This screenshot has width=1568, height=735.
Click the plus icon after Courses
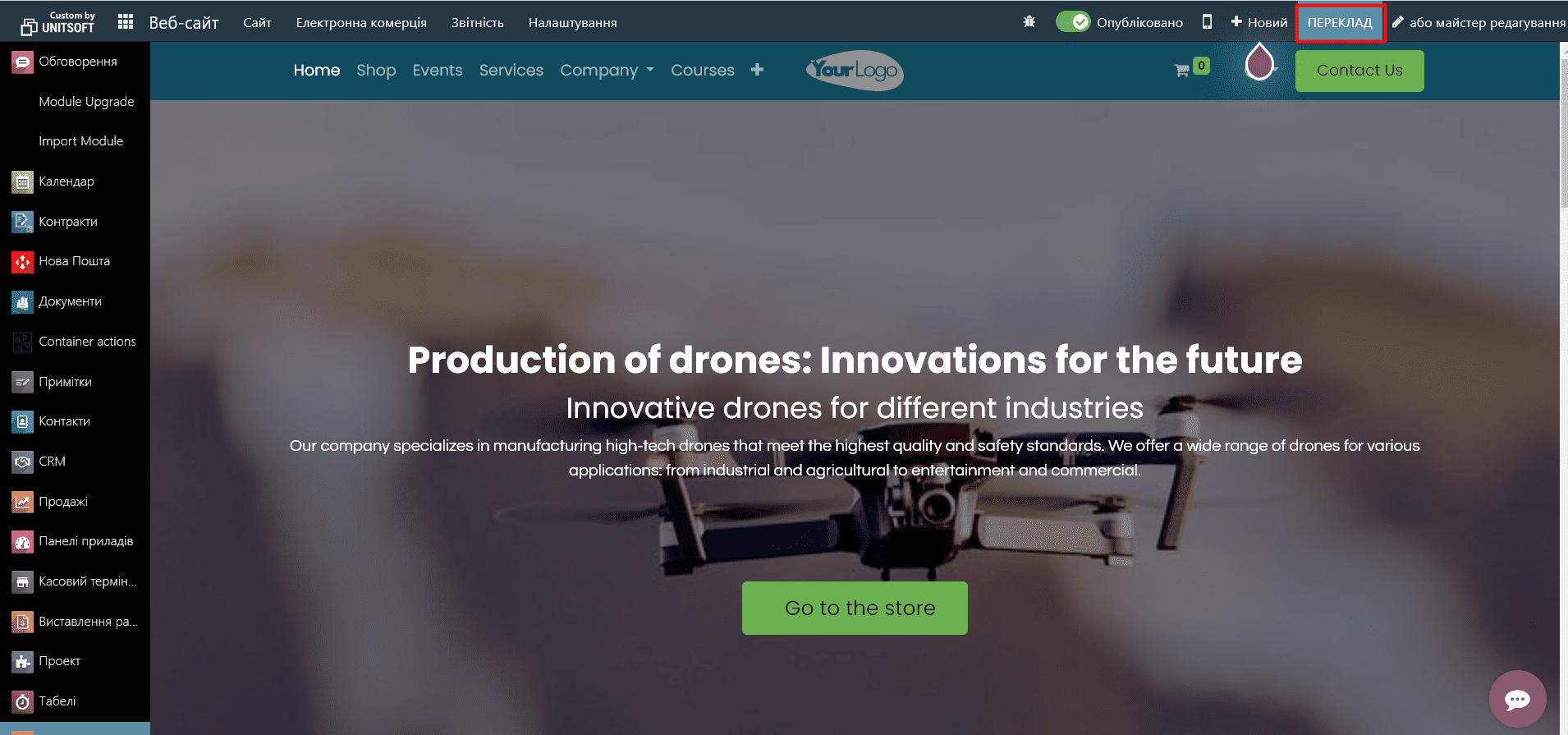coord(757,71)
